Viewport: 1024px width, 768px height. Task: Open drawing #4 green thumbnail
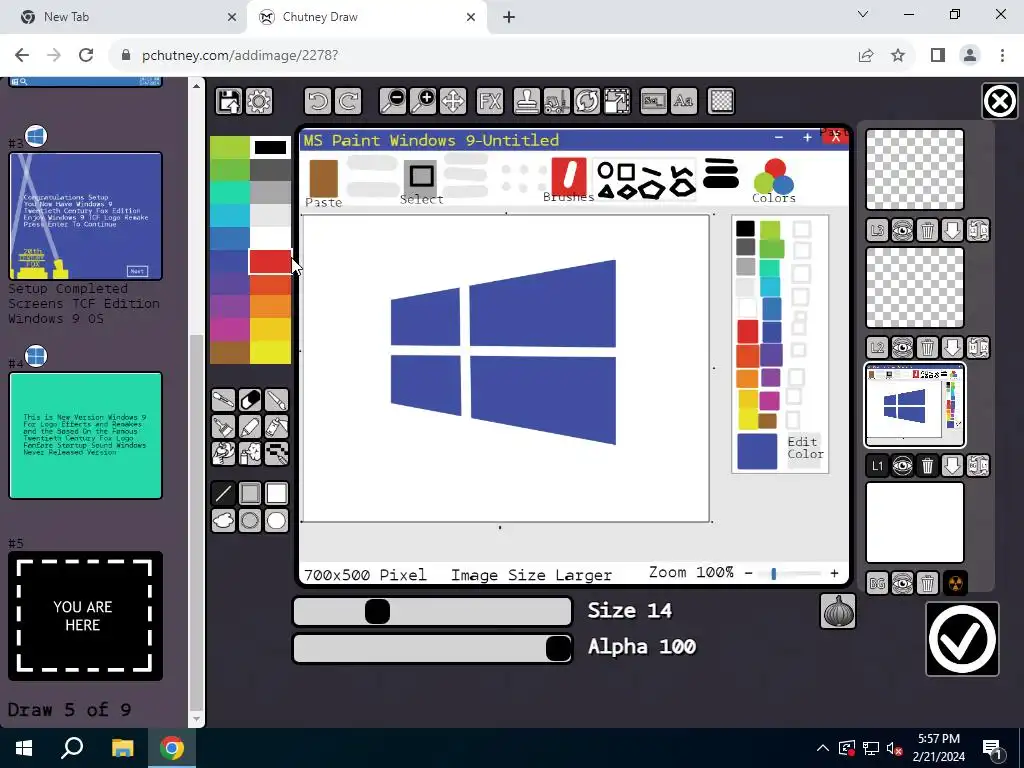pos(86,436)
